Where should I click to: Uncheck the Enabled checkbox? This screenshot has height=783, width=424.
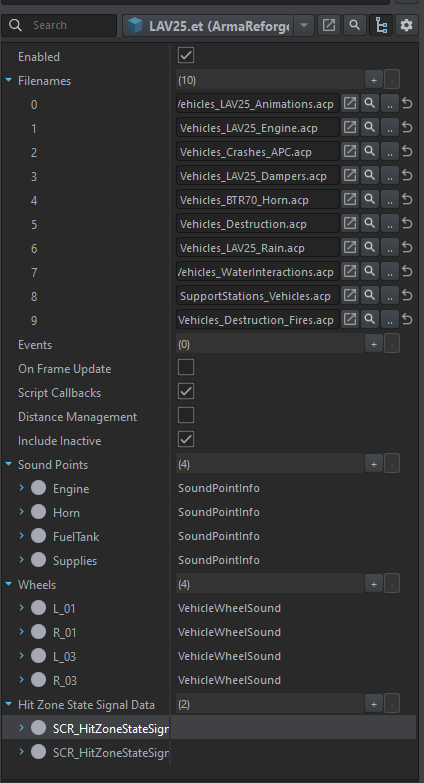coord(186,55)
